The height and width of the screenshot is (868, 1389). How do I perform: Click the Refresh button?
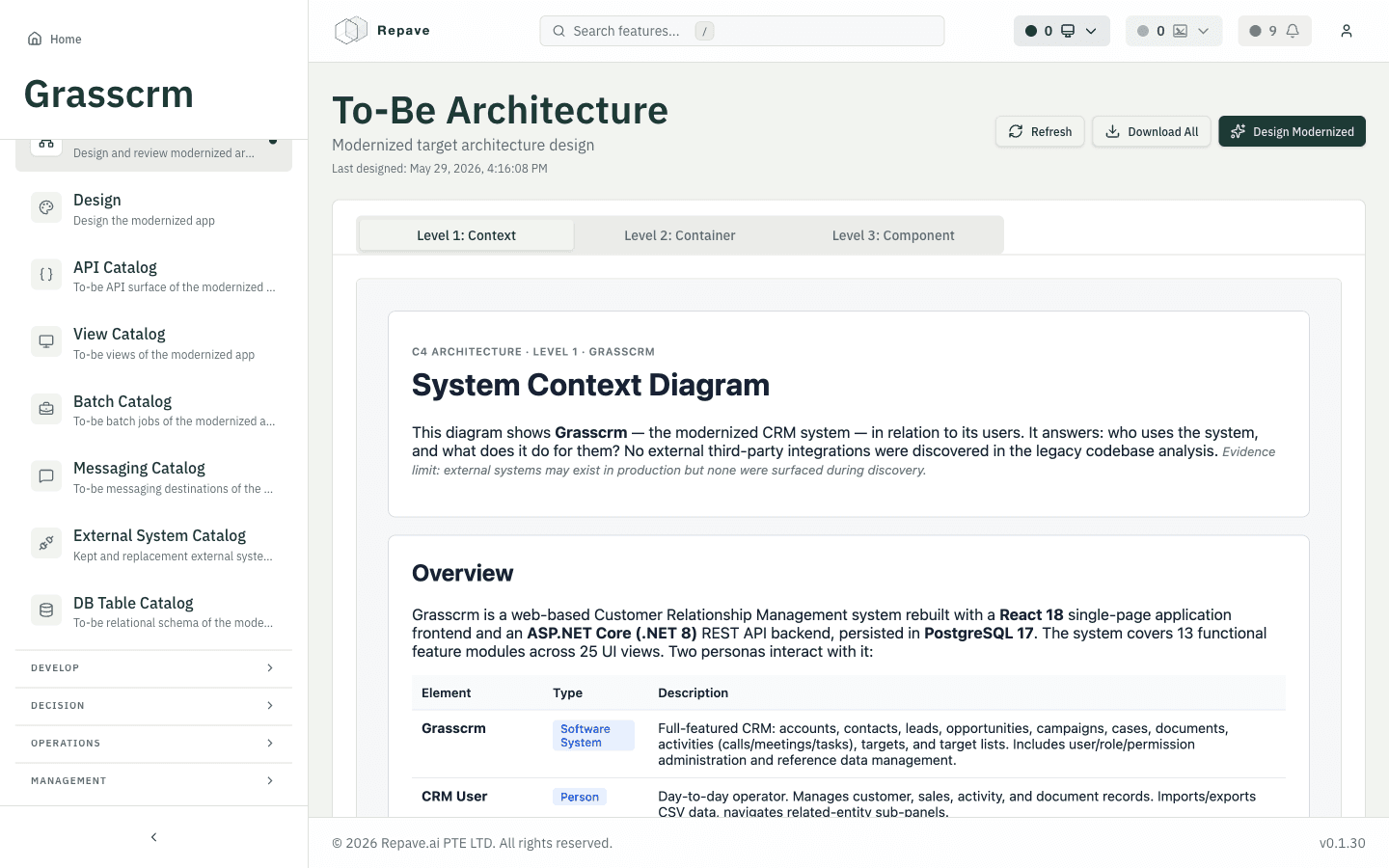click(x=1040, y=131)
